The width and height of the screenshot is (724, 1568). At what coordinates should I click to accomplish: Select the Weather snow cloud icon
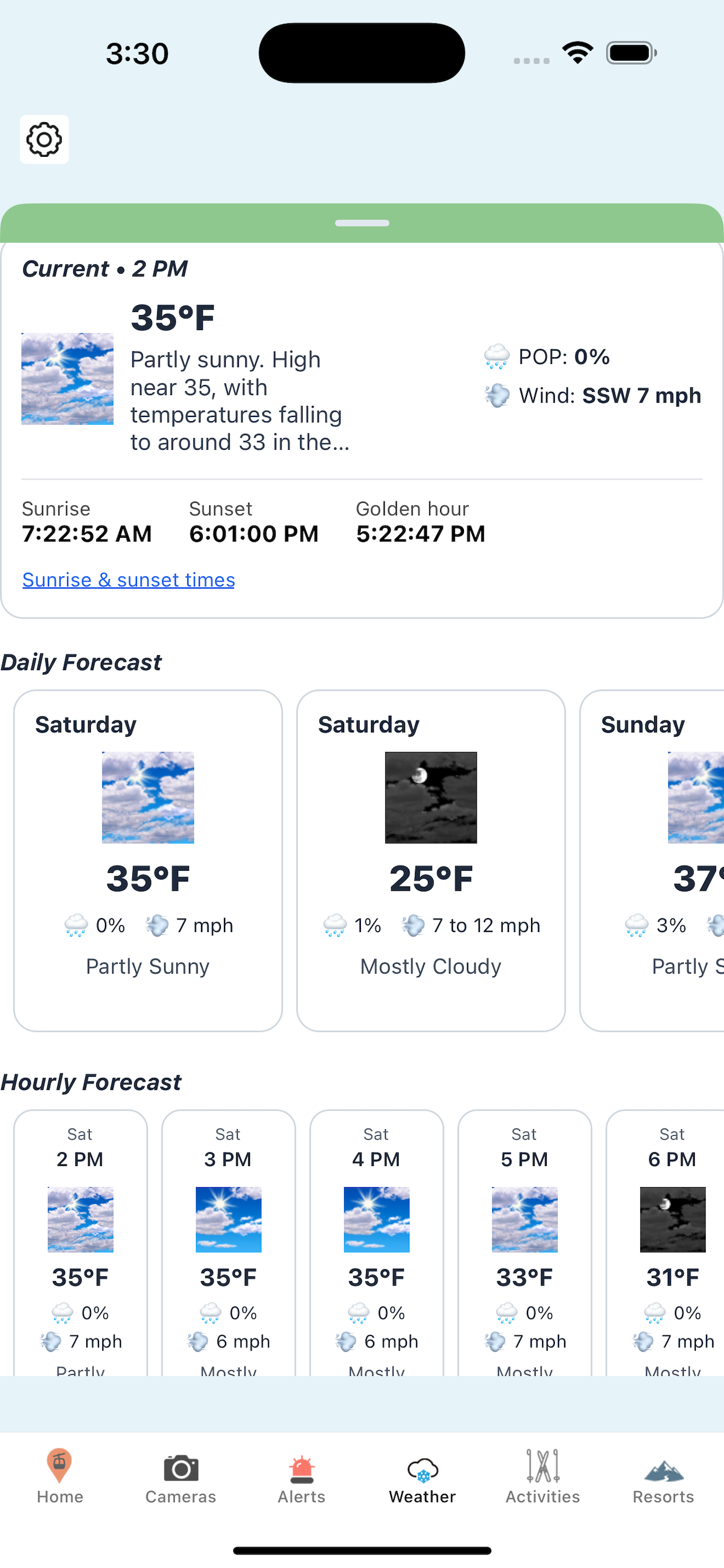coord(422,1469)
